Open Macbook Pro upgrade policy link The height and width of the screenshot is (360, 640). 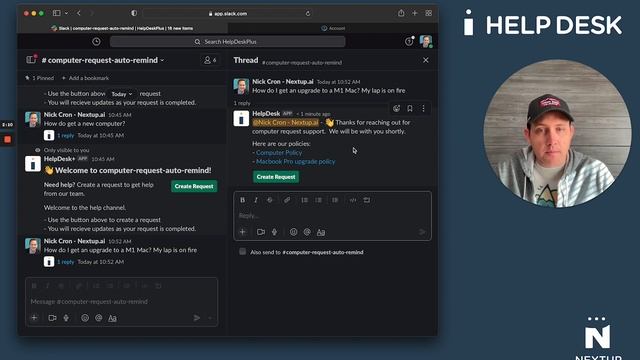point(296,162)
